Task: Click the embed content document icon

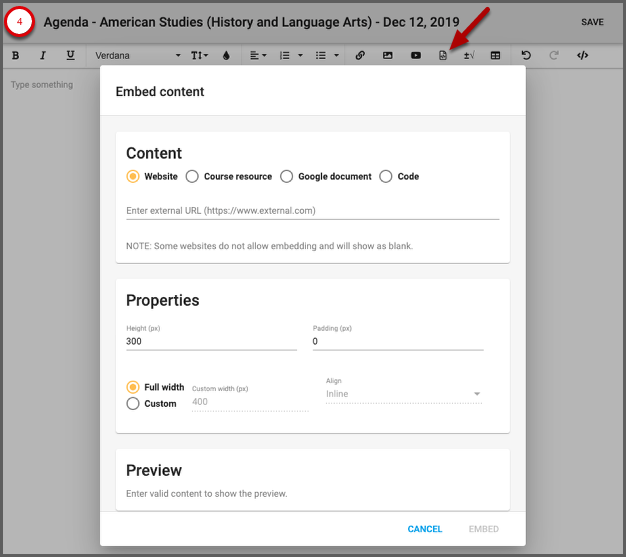Action: 443,56
